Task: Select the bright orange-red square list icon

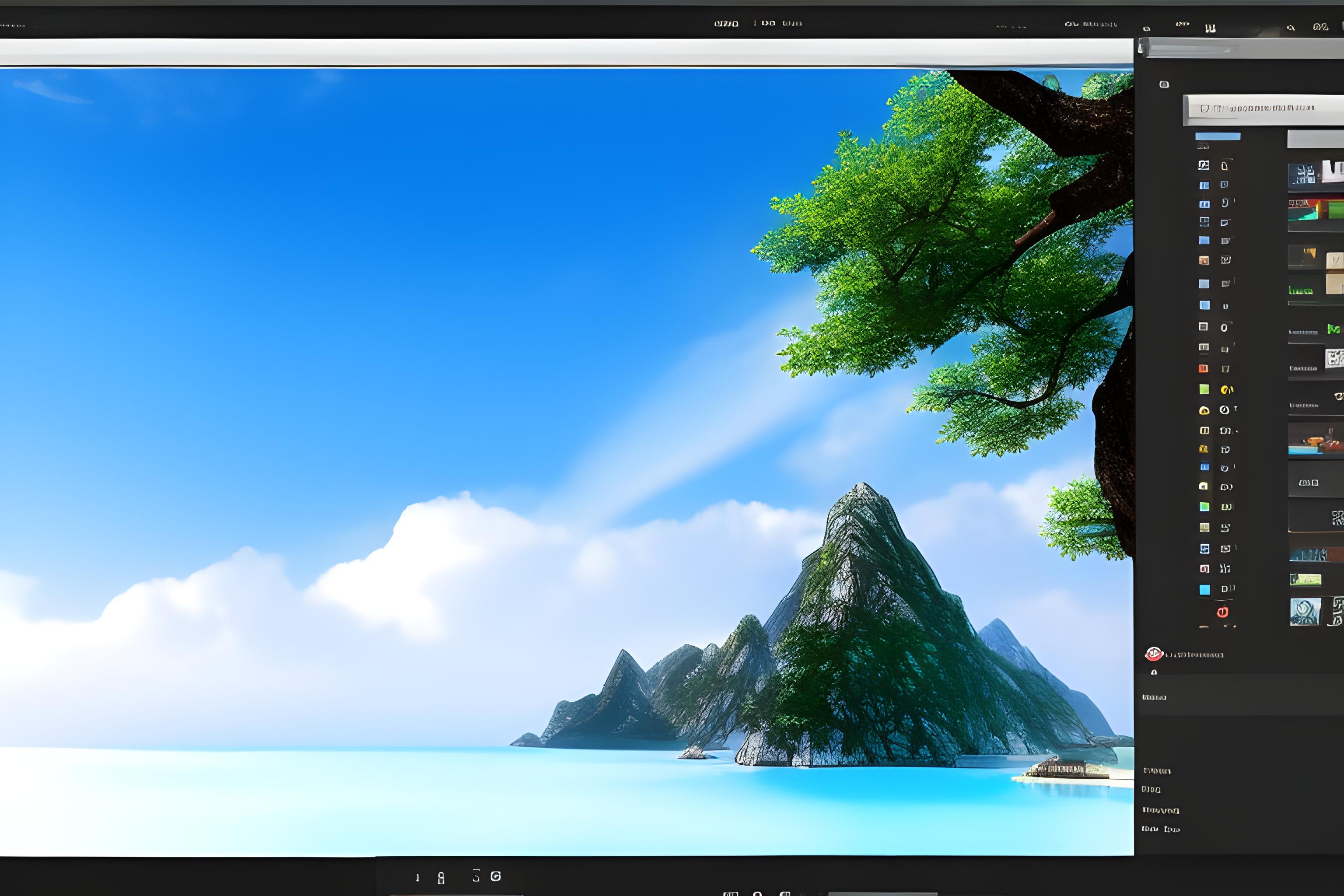Action: click(1204, 368)
